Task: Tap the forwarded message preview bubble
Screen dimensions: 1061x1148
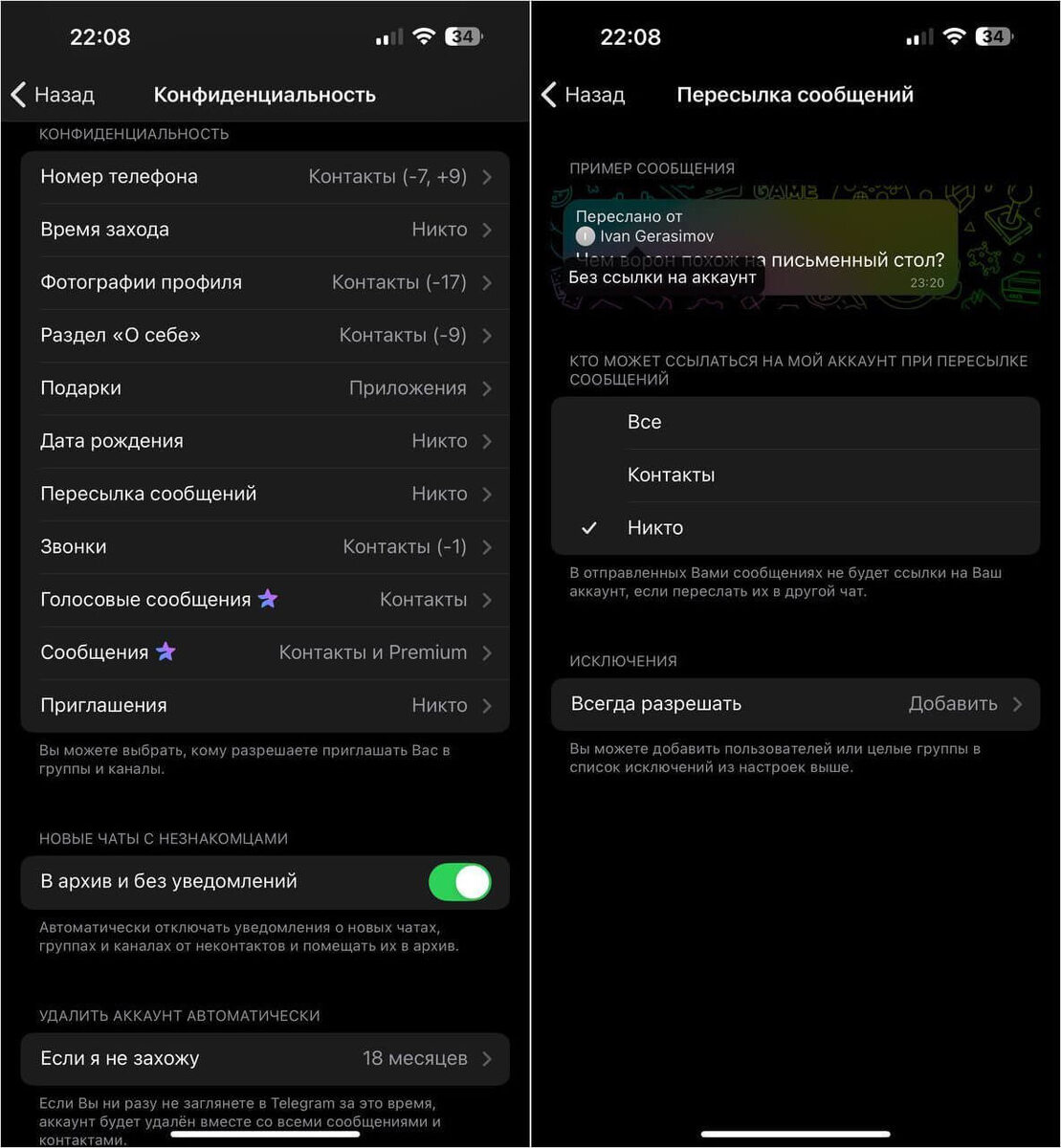Action: [760, 247]
